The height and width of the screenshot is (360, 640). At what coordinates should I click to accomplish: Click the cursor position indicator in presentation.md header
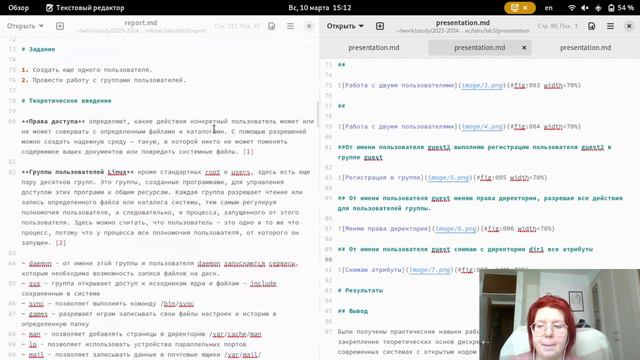pos(558,26)
